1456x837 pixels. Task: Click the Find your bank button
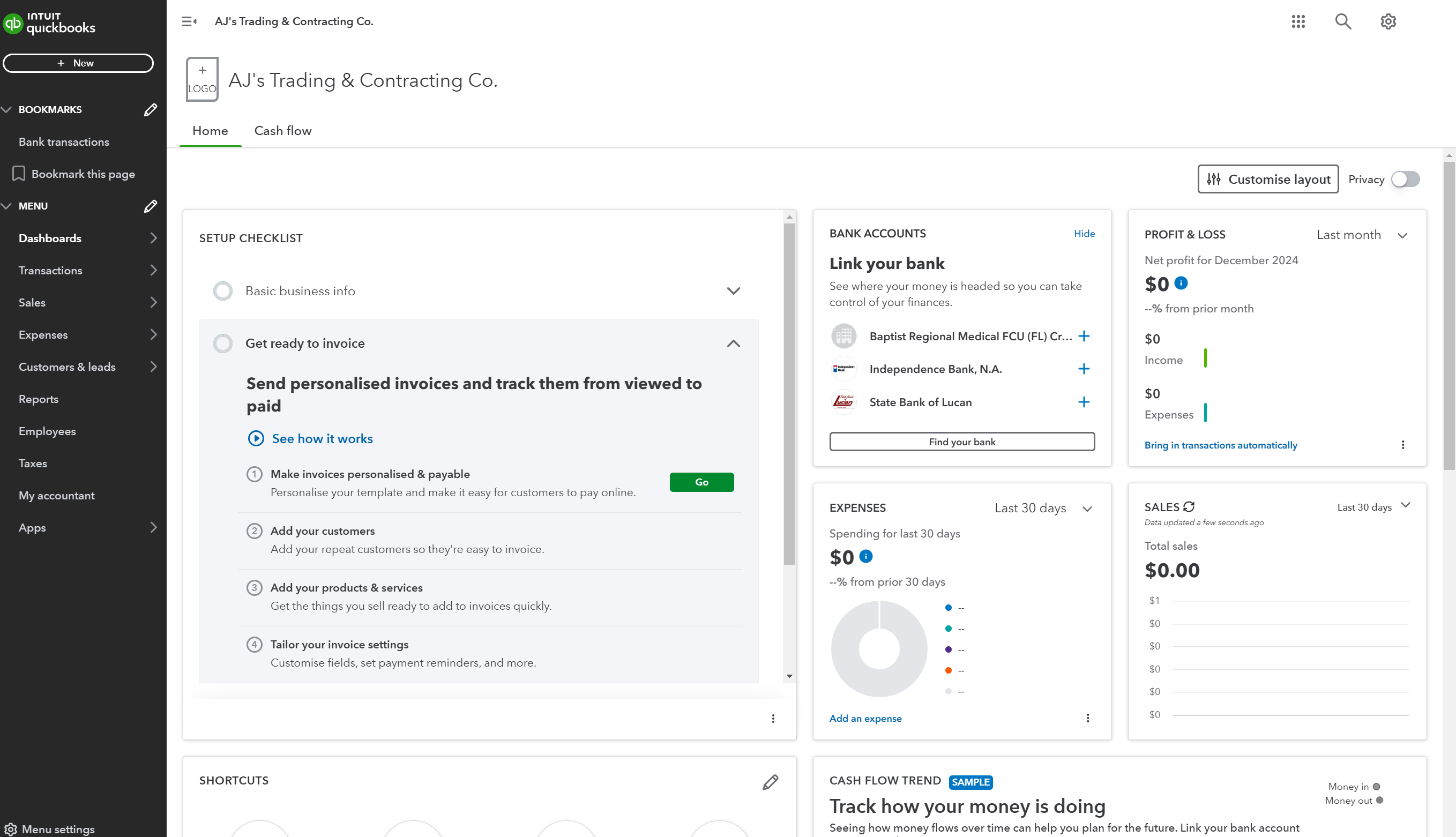pos(962,442)
